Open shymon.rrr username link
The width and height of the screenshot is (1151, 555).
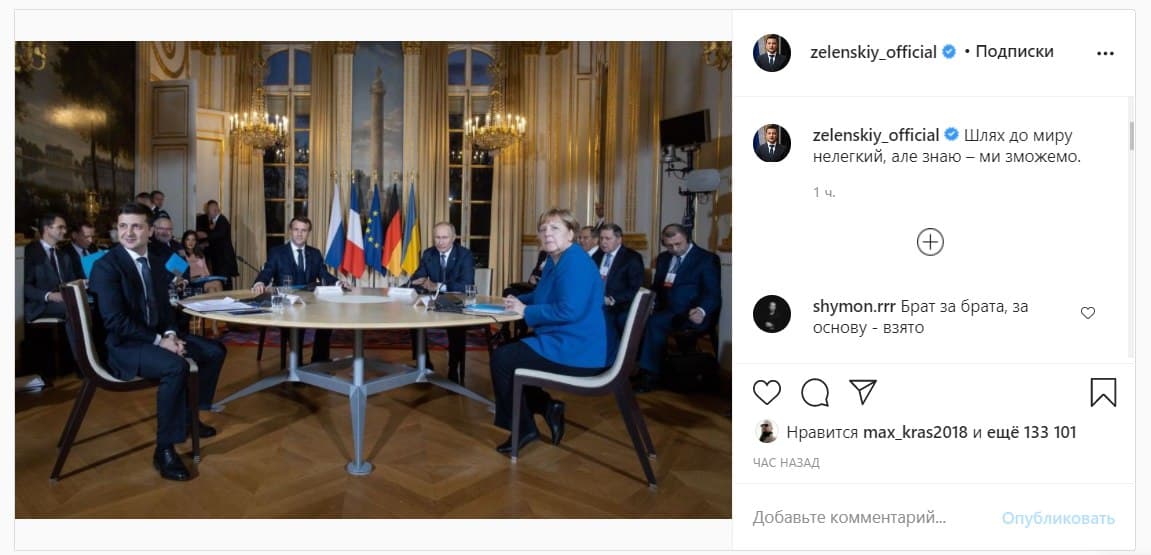(854, 307)
